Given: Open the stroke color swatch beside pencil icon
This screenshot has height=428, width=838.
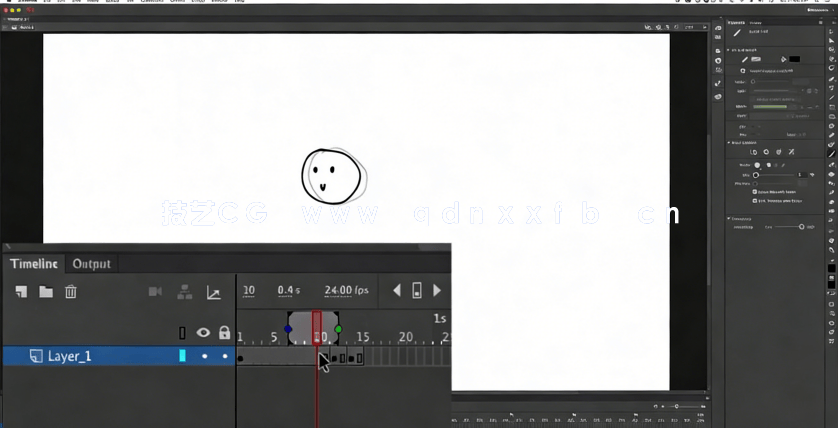Looking at the screenshot, I should pyautogui.click(x=756, y=59).
